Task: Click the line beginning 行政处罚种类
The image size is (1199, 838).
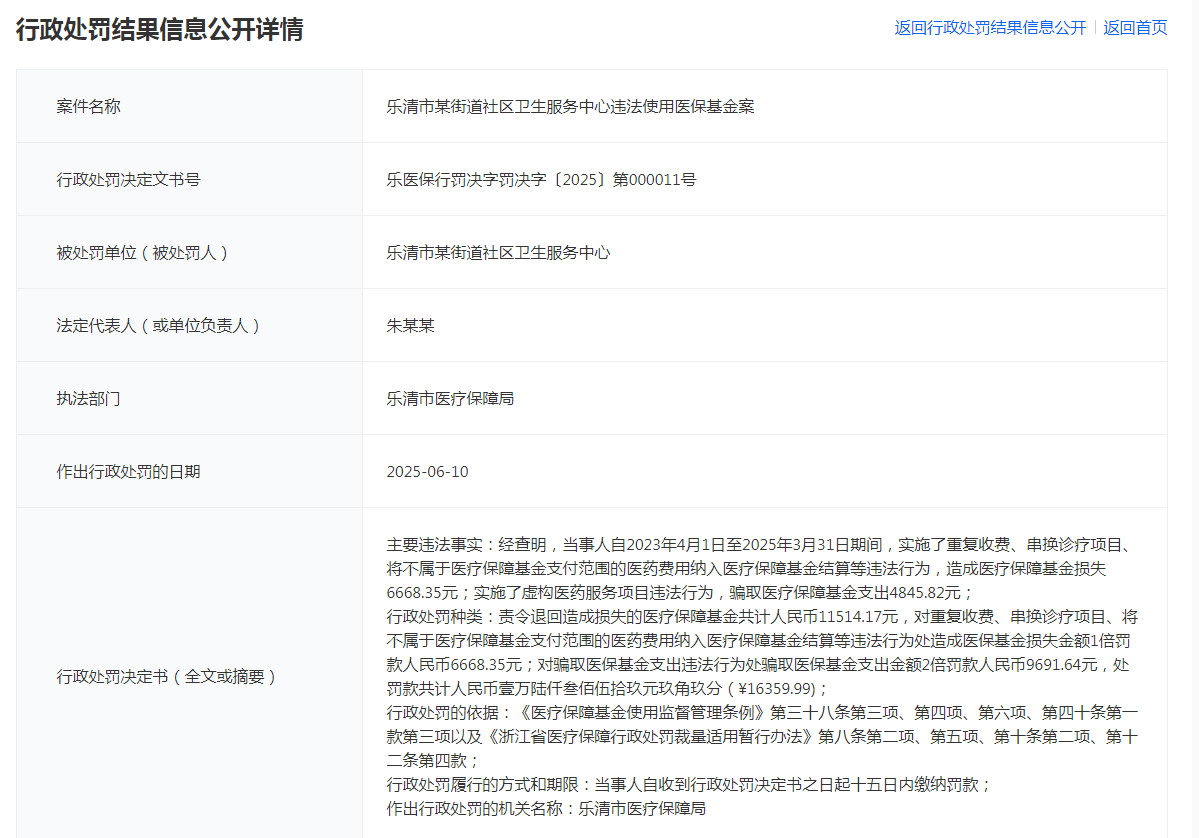Action: [x=762, y=617]
